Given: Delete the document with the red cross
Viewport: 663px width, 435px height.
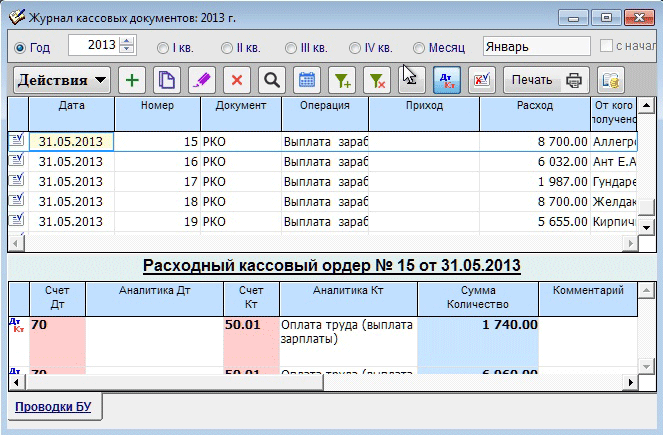Looking at the screenshot, I should tap(237, 80).
